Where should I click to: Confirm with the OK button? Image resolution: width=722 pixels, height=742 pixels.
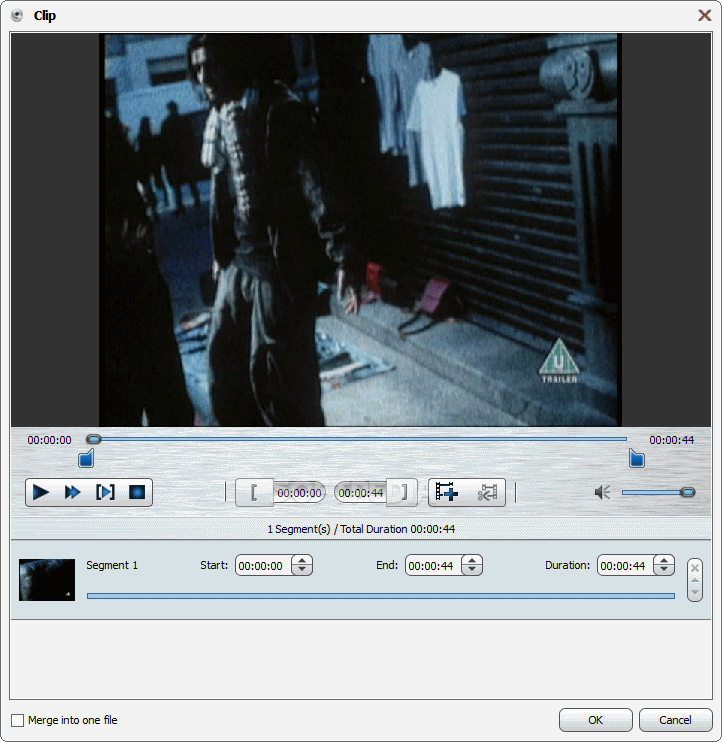click(596, 720)
